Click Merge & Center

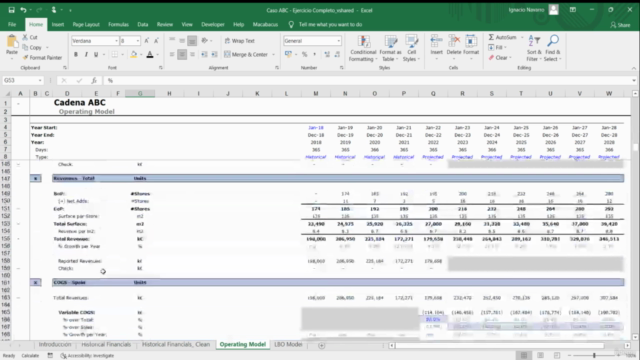point(246,54)
